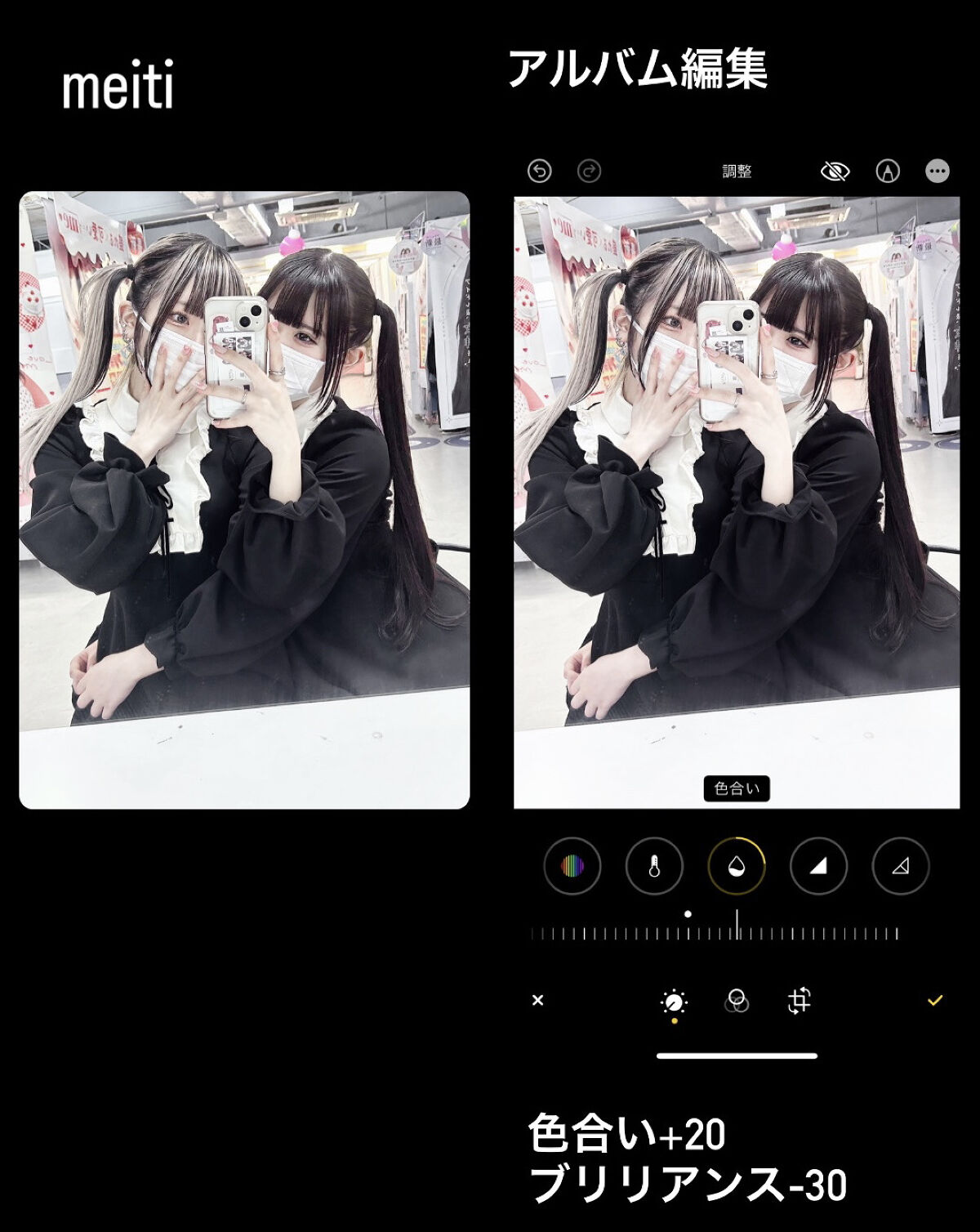
Task: Confirm edits with the yellow checkmark
Action: coord(935,1000)
